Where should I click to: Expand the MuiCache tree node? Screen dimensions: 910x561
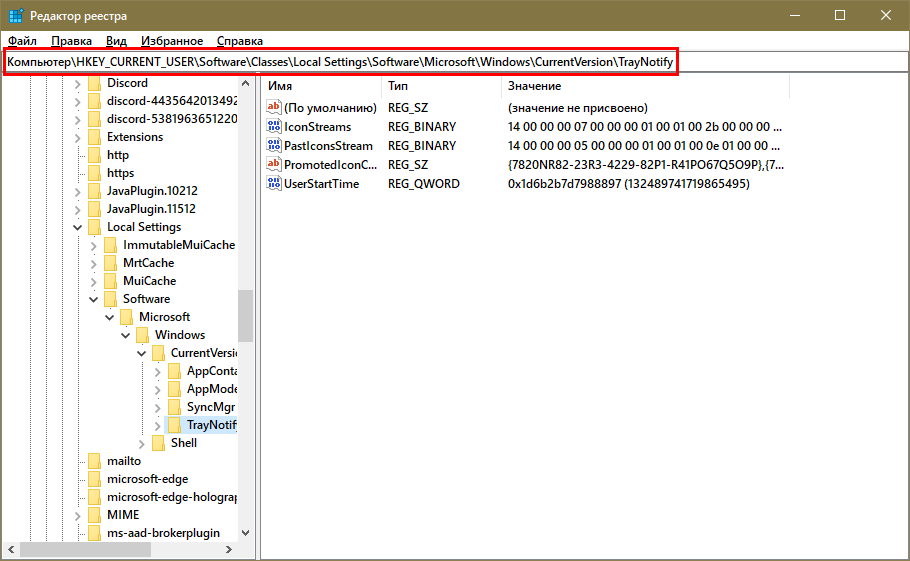(x=94, y=281)
